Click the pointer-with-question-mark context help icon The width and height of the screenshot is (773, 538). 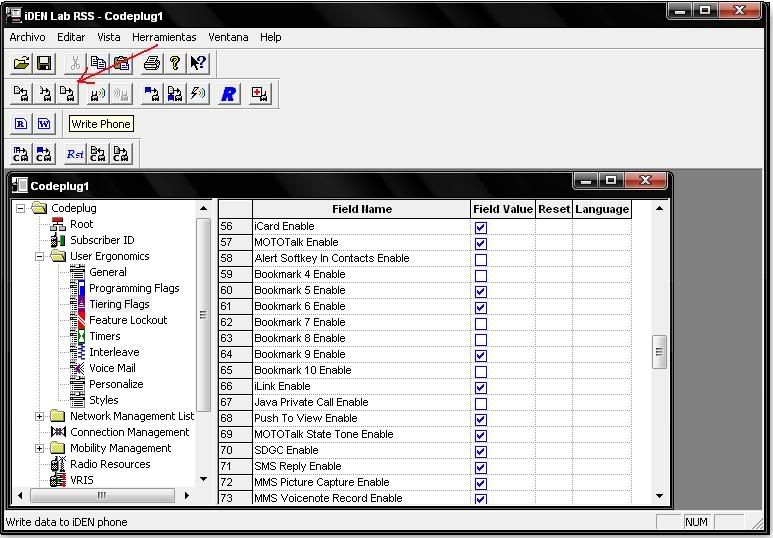pos(198,63)
